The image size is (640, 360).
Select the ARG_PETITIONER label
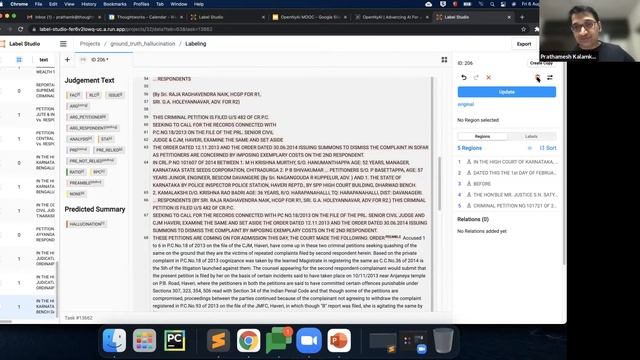[x=87, y=117]
